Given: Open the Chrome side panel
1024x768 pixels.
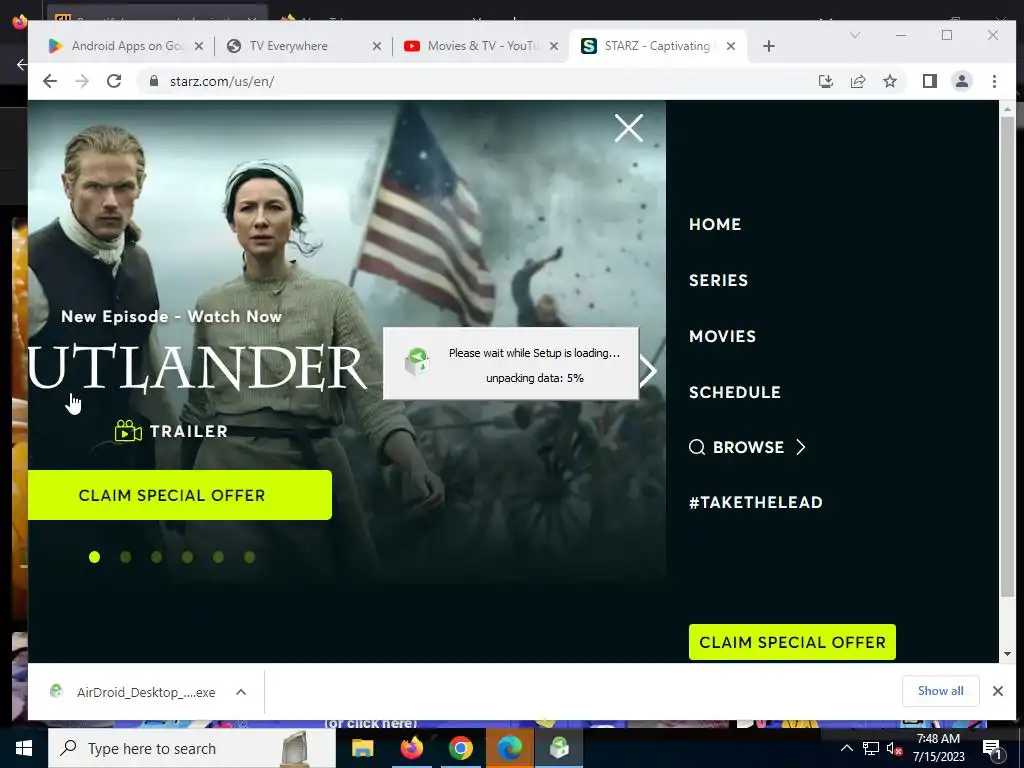Looking at the screenshot, I should tap(929, 81).
